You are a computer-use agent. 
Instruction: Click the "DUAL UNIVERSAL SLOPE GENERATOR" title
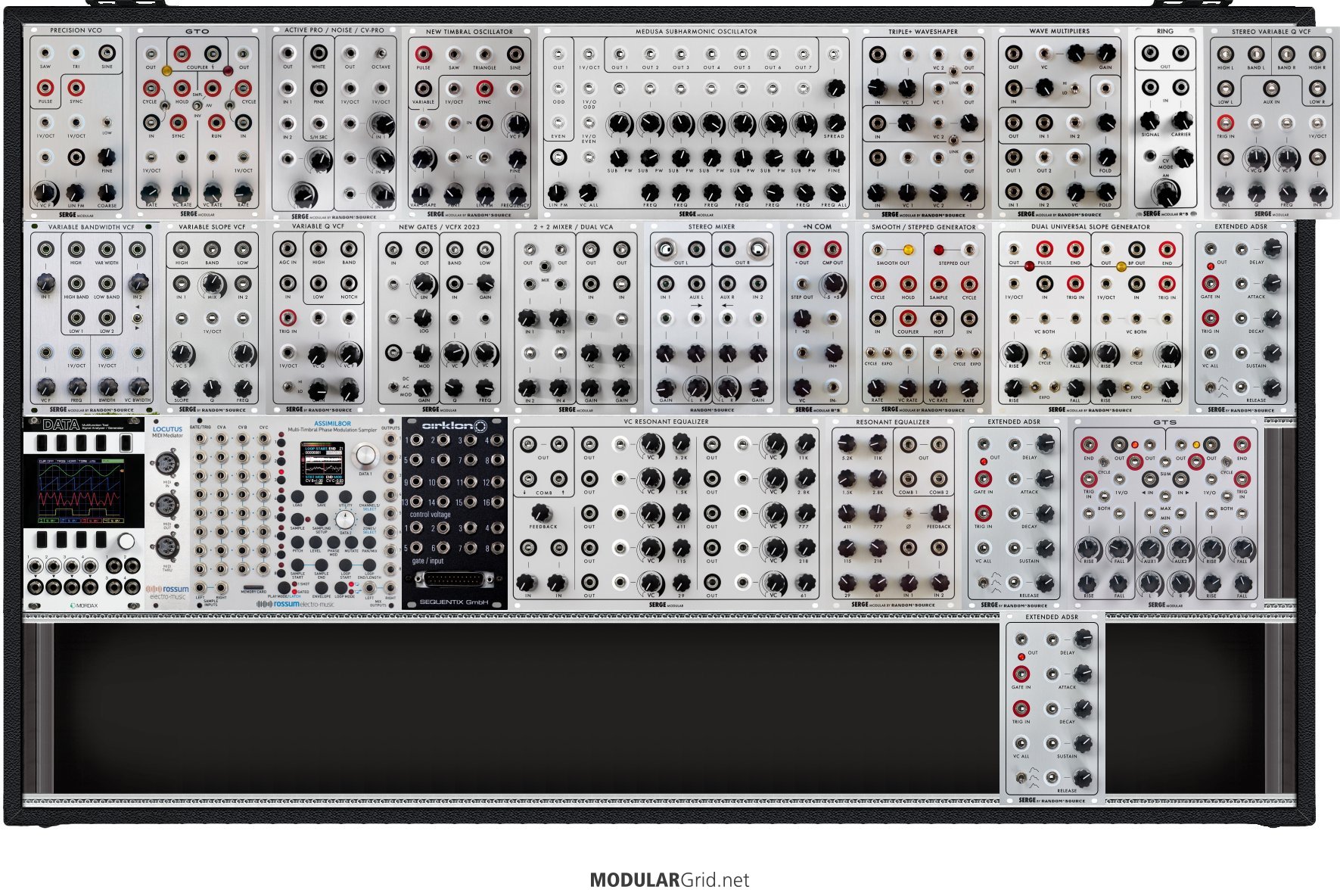[1090, 226]
